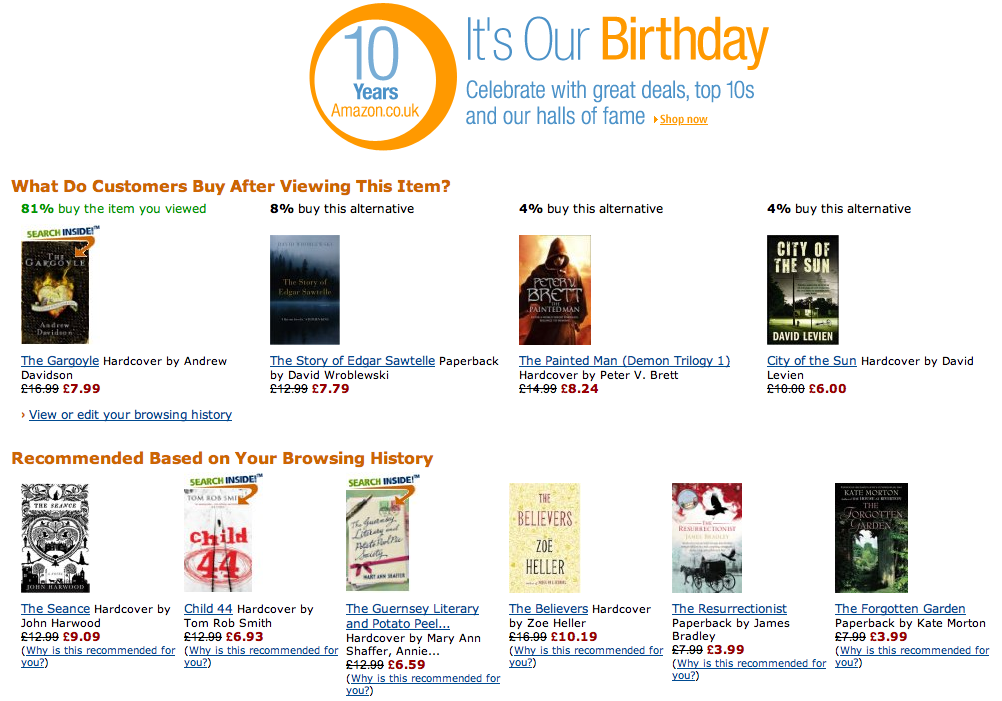Open The Forgotten Garden cover image

pyautogui.click(x=871, y=538)
